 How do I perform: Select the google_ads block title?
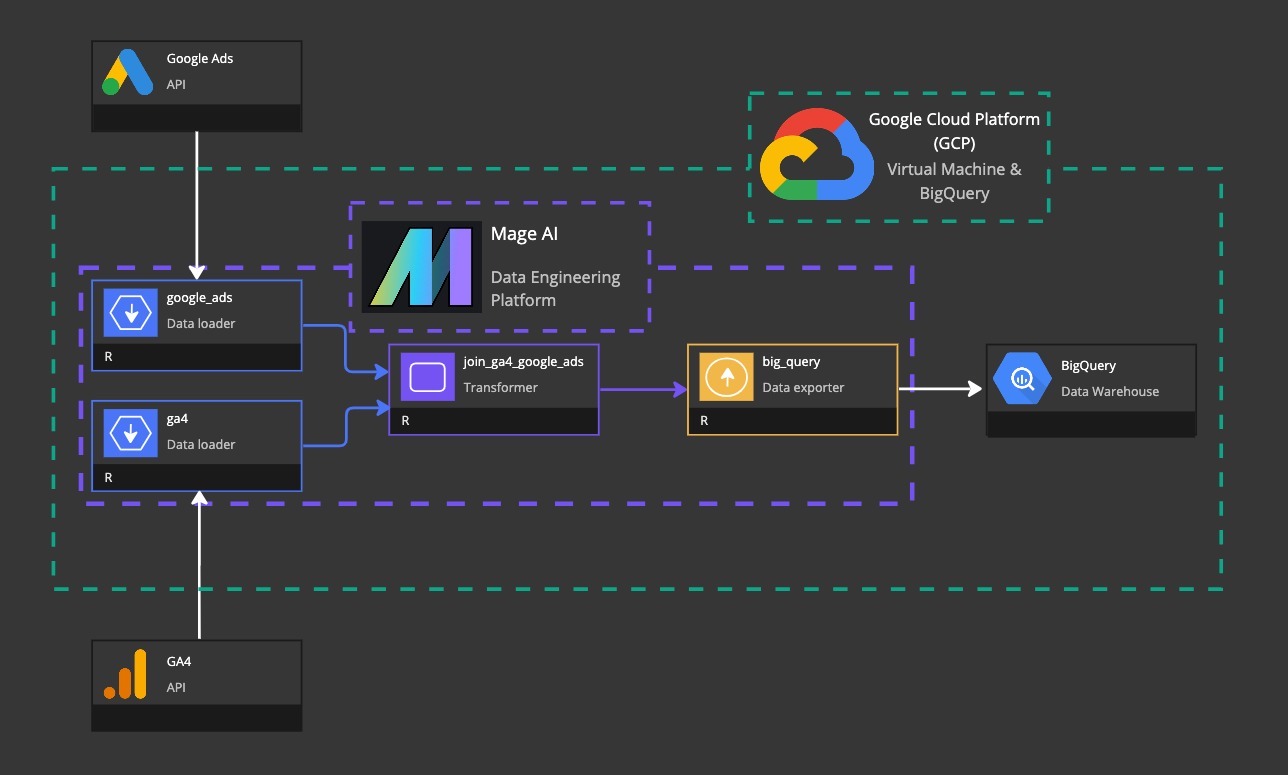(x=200, y=298)
